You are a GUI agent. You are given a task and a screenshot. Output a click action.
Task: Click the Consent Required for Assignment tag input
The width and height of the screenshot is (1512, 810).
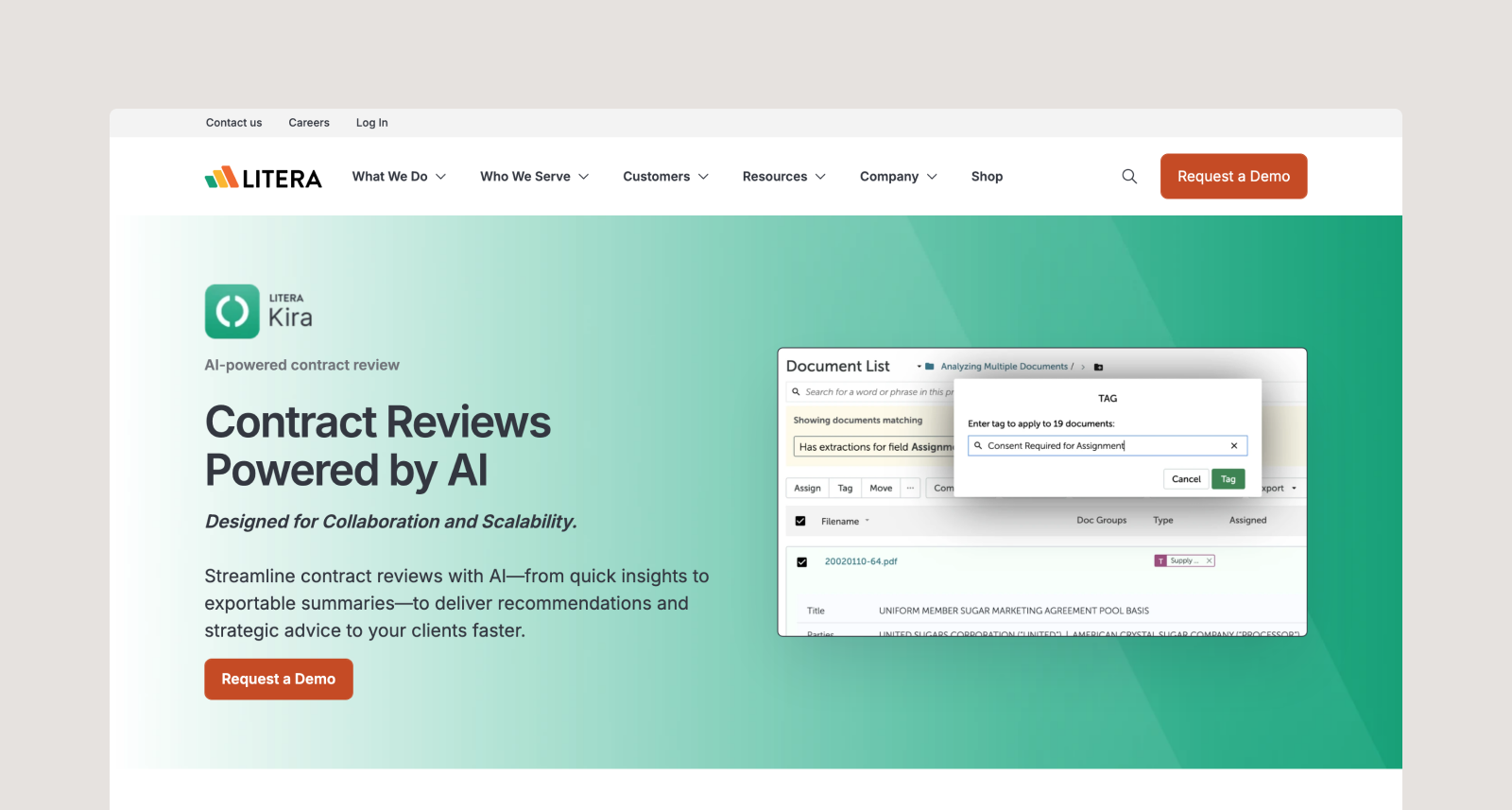click(x=1108, y=446)
